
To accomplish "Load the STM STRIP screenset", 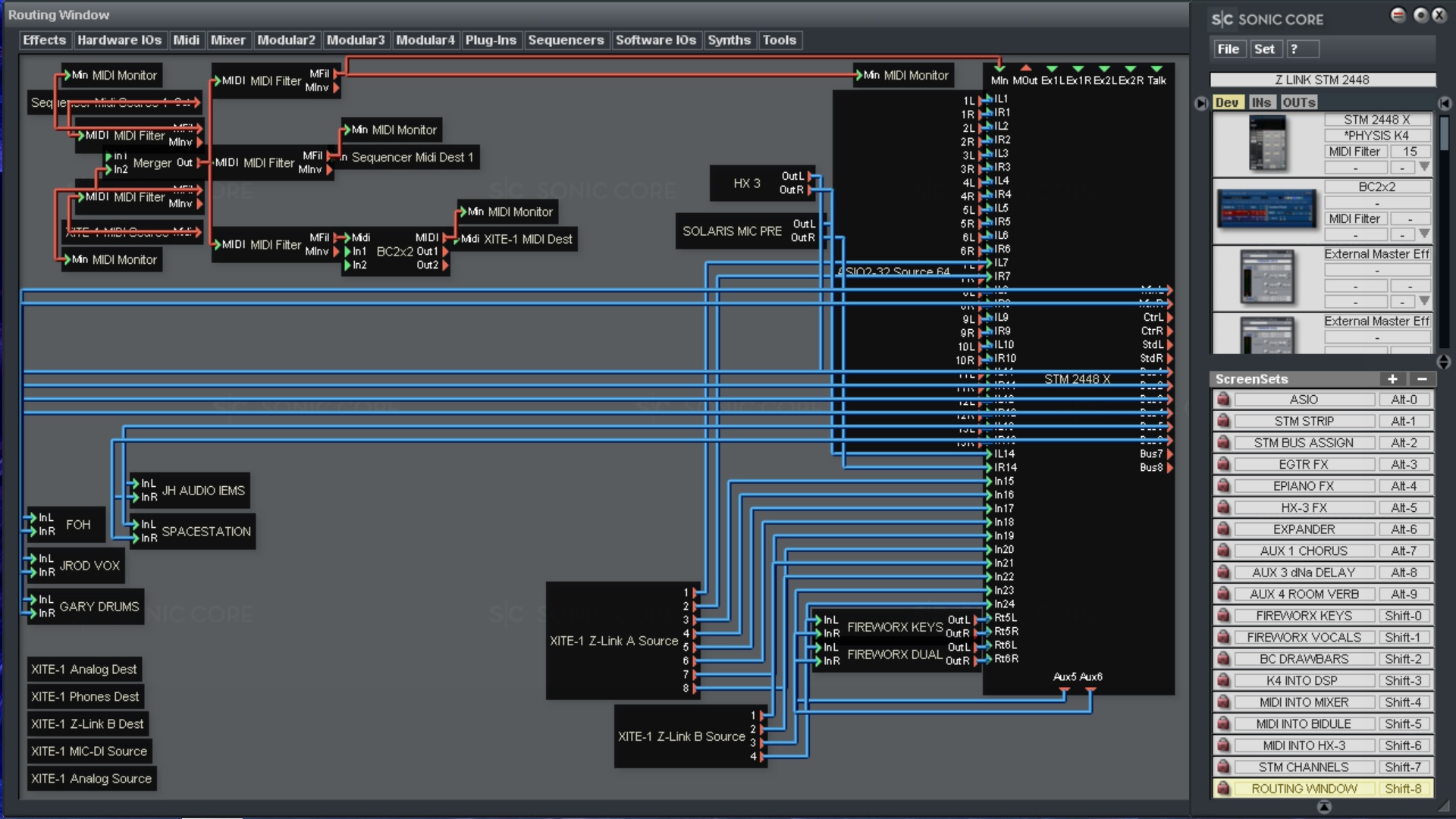I will pos(1304,421).
